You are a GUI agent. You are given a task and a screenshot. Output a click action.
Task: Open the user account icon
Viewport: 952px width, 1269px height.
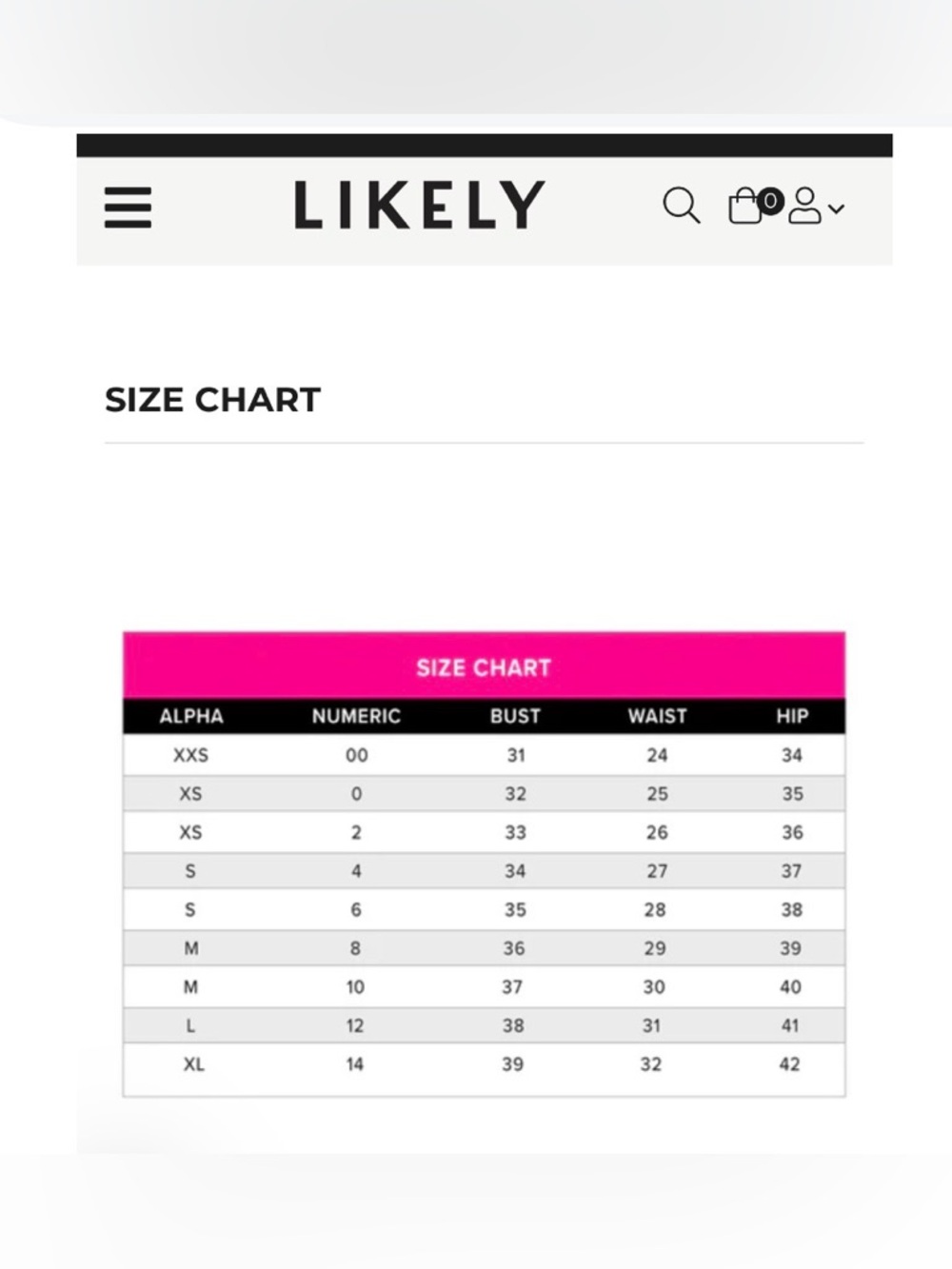804,206
